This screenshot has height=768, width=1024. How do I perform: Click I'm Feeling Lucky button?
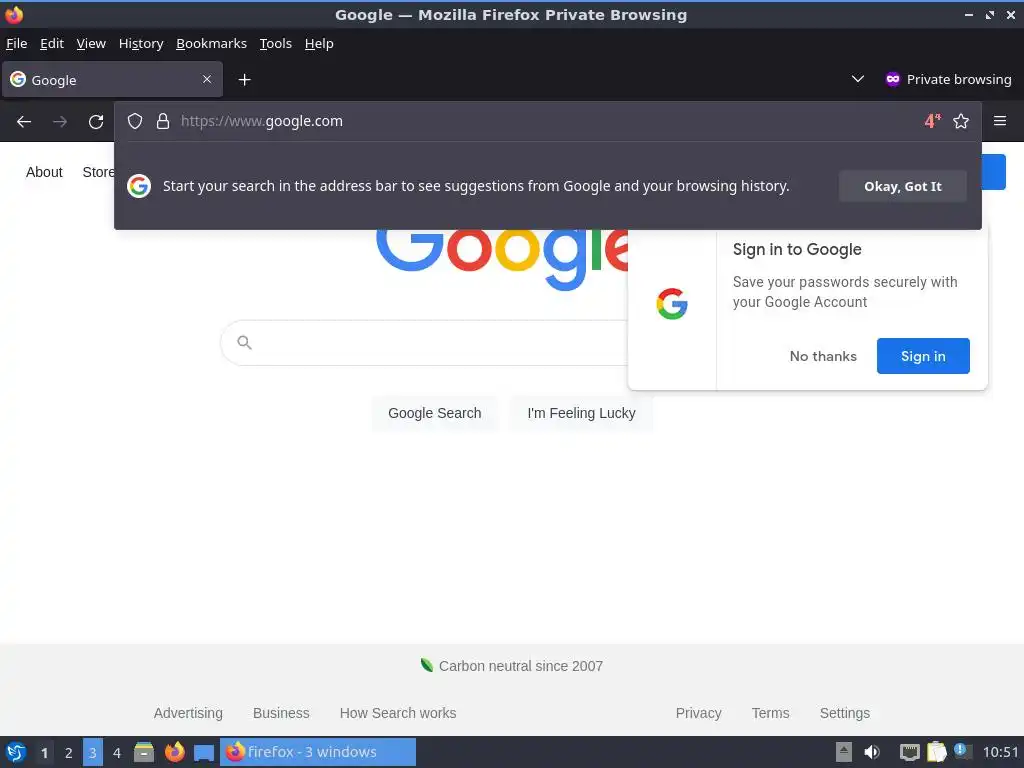pyautogui.click(x=581, y=413)
